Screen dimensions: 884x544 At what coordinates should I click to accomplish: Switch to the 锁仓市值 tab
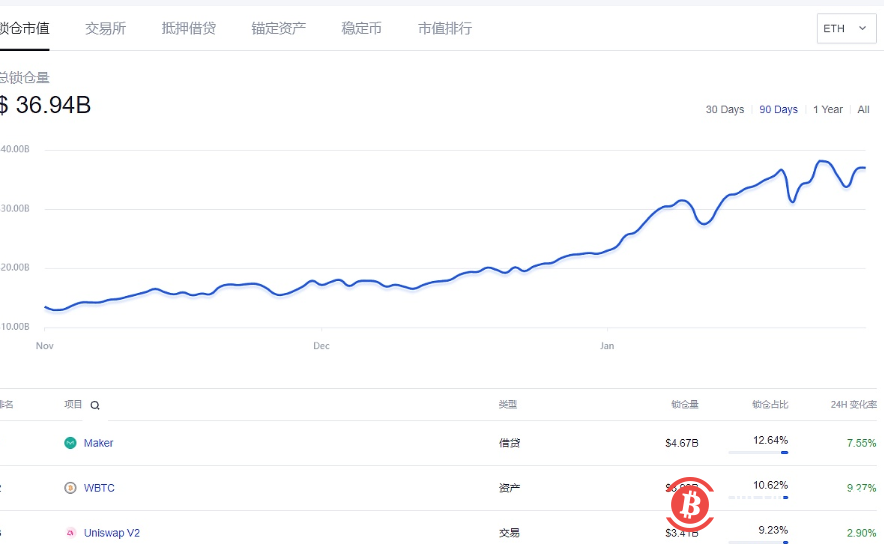(24, 28)
